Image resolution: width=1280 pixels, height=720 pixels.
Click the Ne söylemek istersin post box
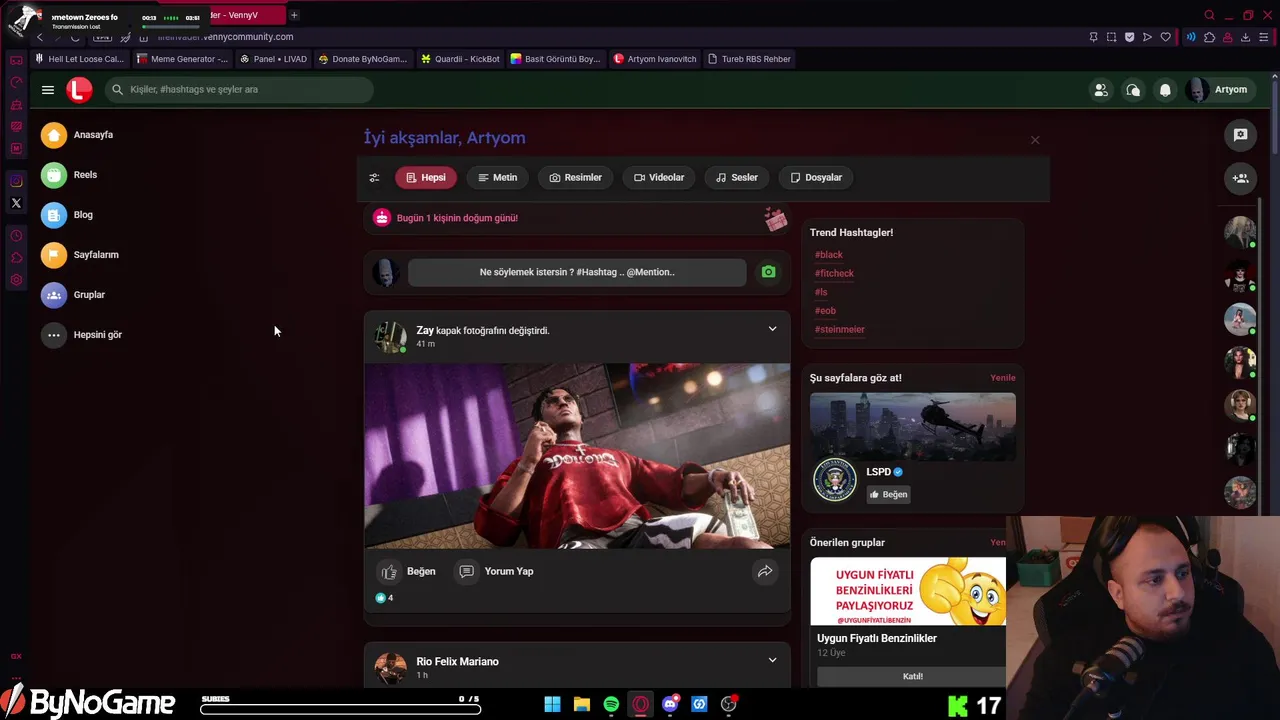577,272
